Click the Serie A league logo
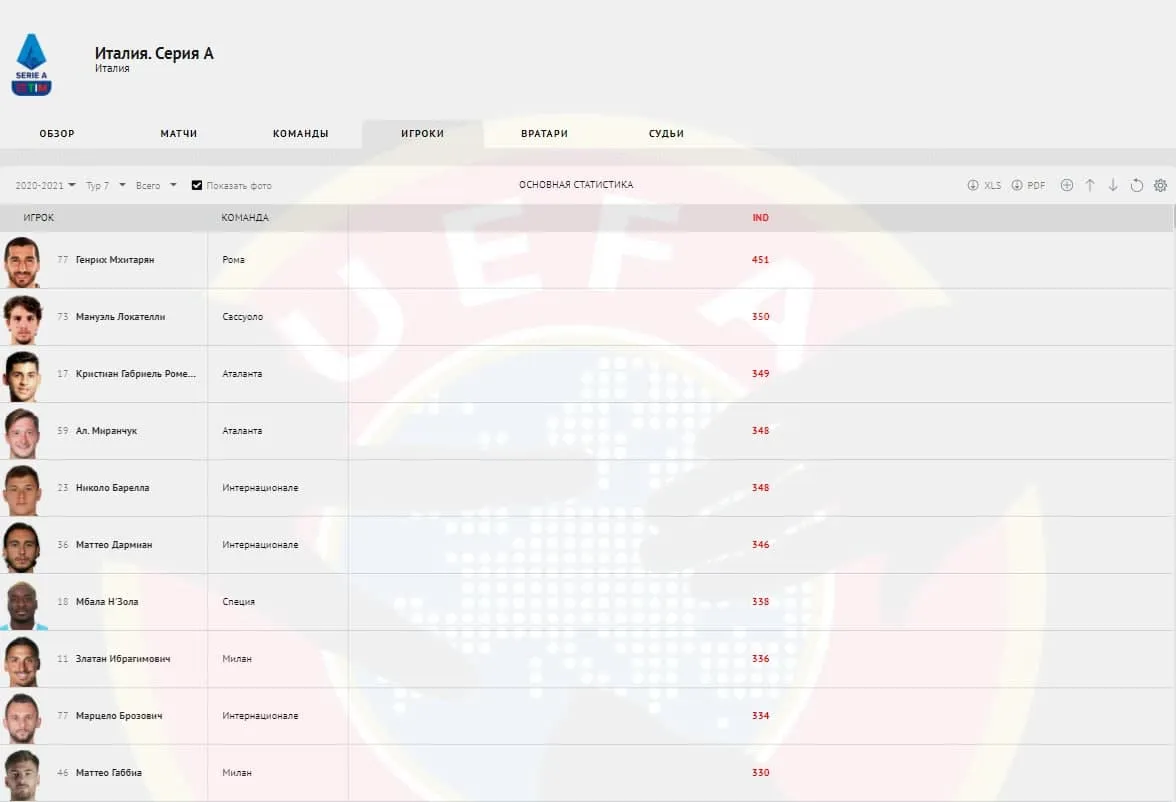1176x802 pixels. pos(32,64)
